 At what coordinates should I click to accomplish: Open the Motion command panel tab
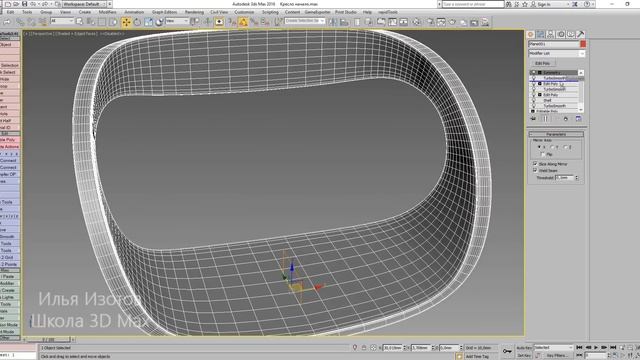[560, 34]
